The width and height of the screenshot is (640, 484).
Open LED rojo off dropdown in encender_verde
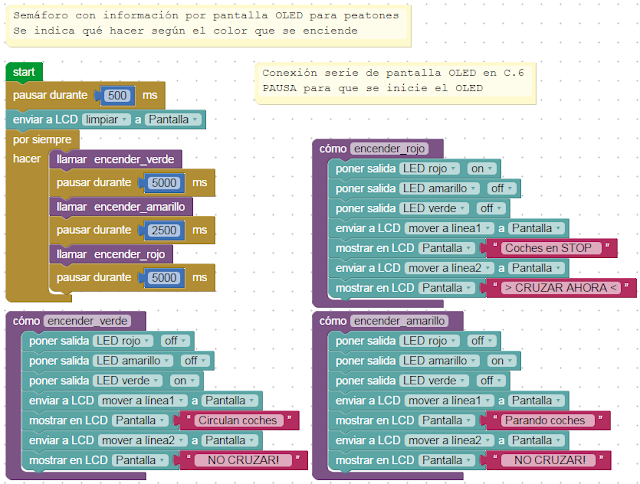tap(176, 341)
